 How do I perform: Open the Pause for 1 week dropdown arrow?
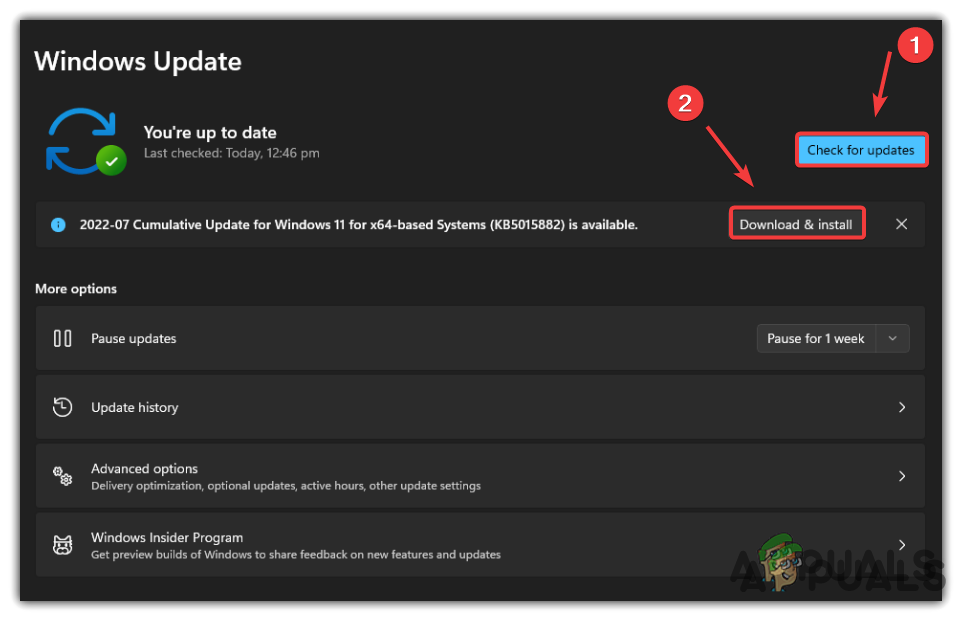click(892, 338)
